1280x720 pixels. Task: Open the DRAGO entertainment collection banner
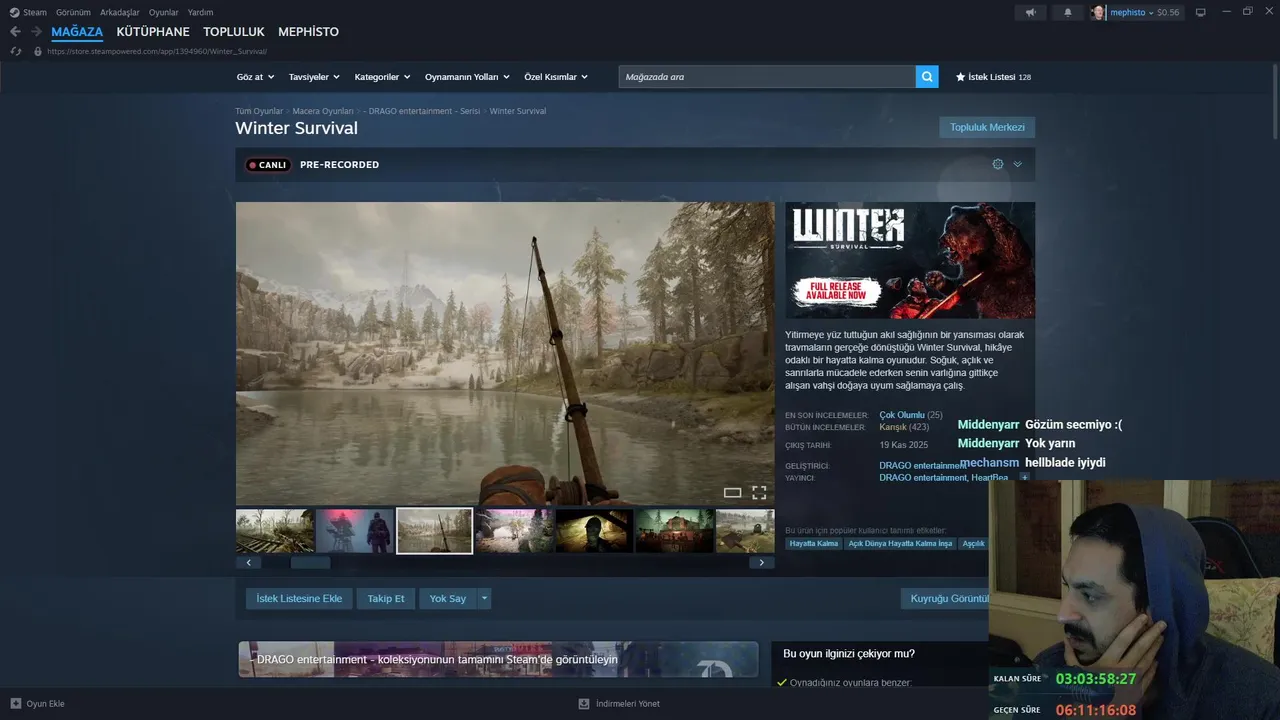tap(498, 659)
